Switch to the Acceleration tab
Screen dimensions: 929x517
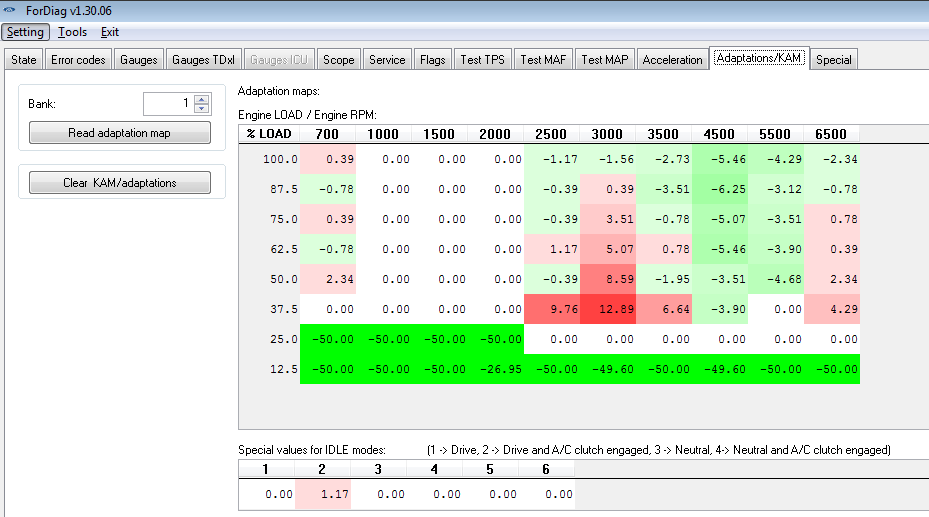pyautogui.click(x=672, y=60)
